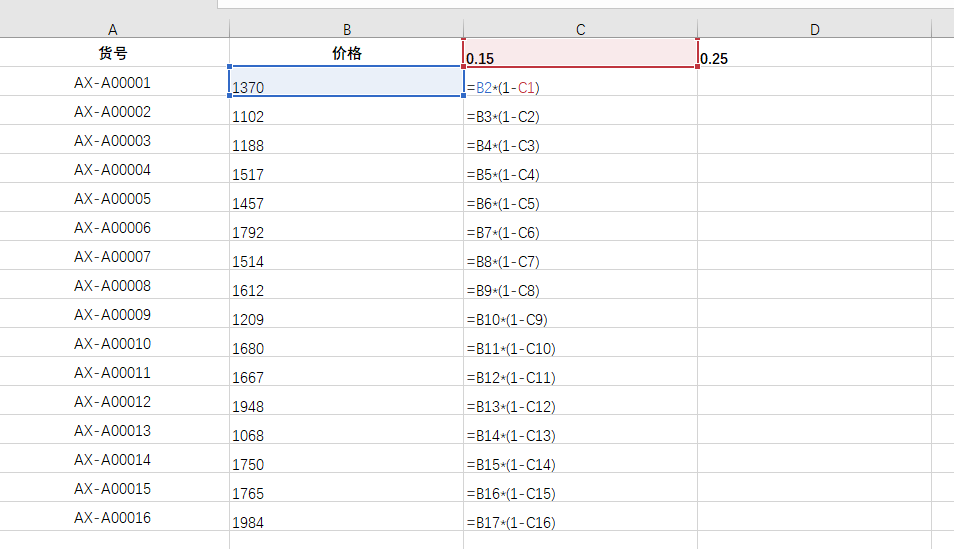Select cell containing 0.15
The height and width of the screenshot is (549, 954).
(580, 53)
